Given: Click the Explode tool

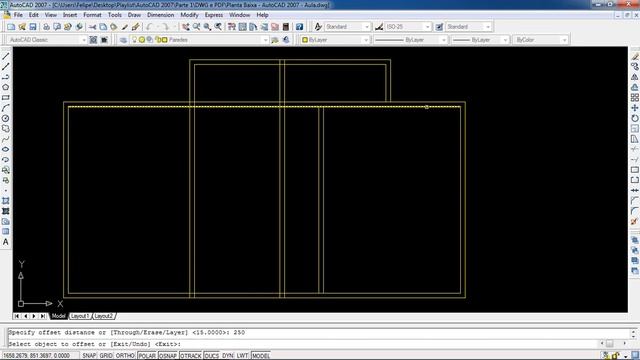Looking at the screenshot, I should coord(635,222).
